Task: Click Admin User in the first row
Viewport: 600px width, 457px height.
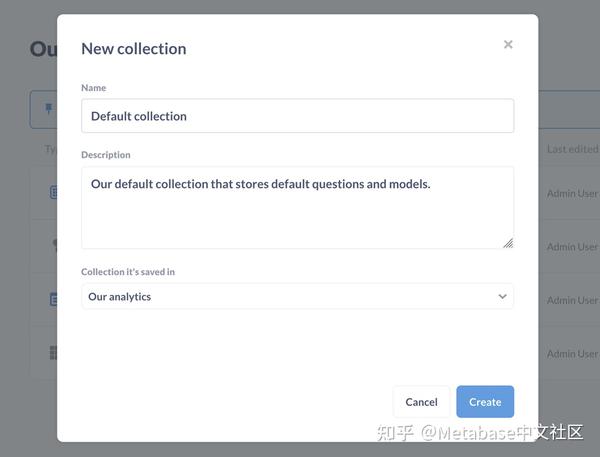Action: pyautogui.click(x=572, y=193)
